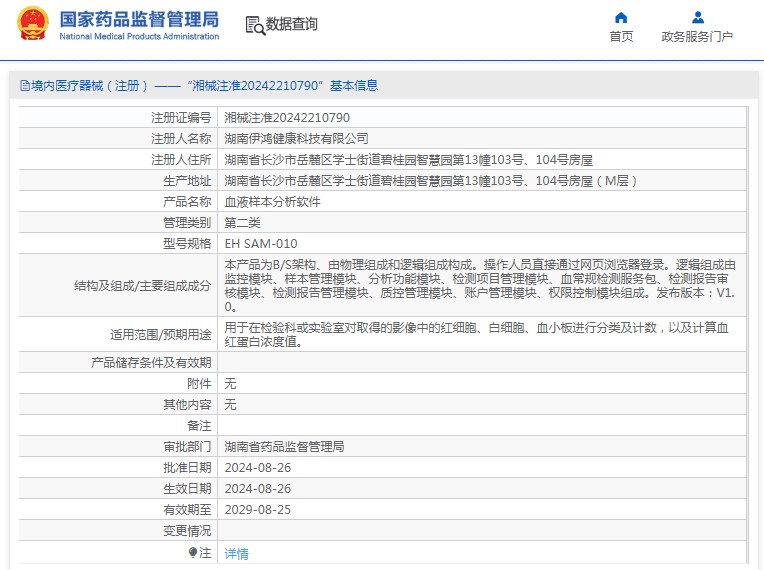Click the house icon above 首页
The height and width of the screenshot is (570, 764).
(x=621, y=17)
